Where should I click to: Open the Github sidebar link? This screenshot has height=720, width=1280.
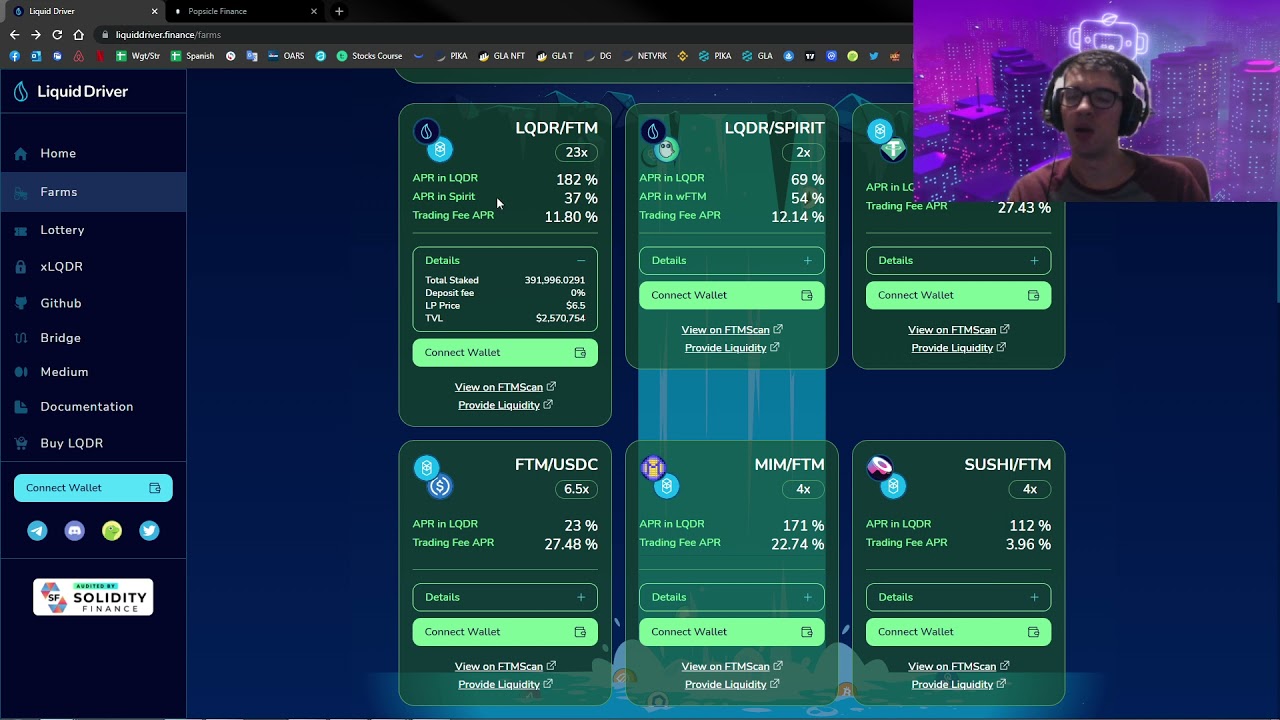[61, 303]
